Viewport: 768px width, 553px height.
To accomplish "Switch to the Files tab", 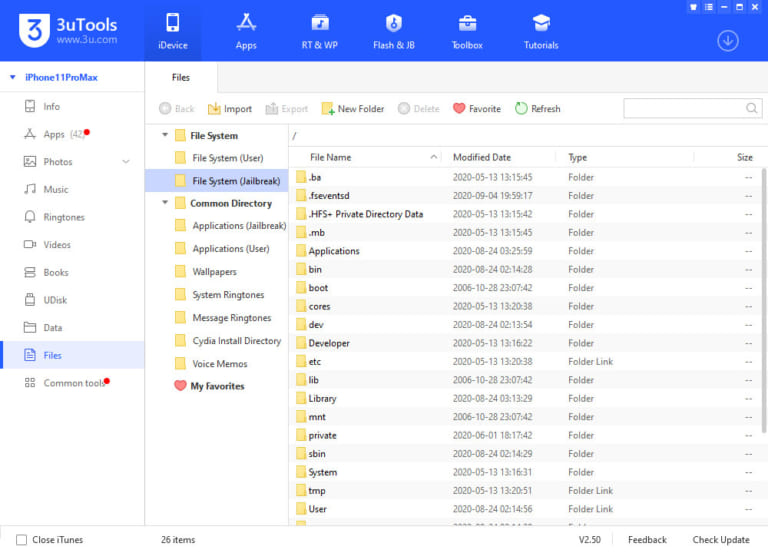I will coord(181,77).
